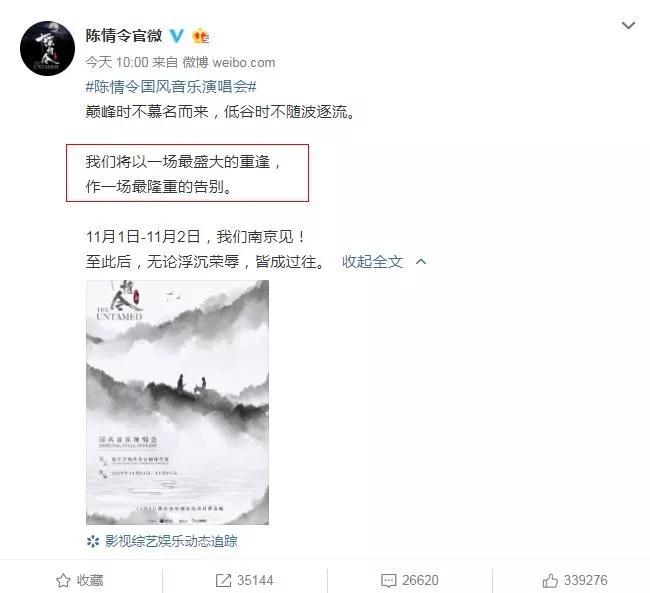The width and height of the screenshot is (650, 593).
Task: Collapse the post via 收起全文
Action: 372,262
